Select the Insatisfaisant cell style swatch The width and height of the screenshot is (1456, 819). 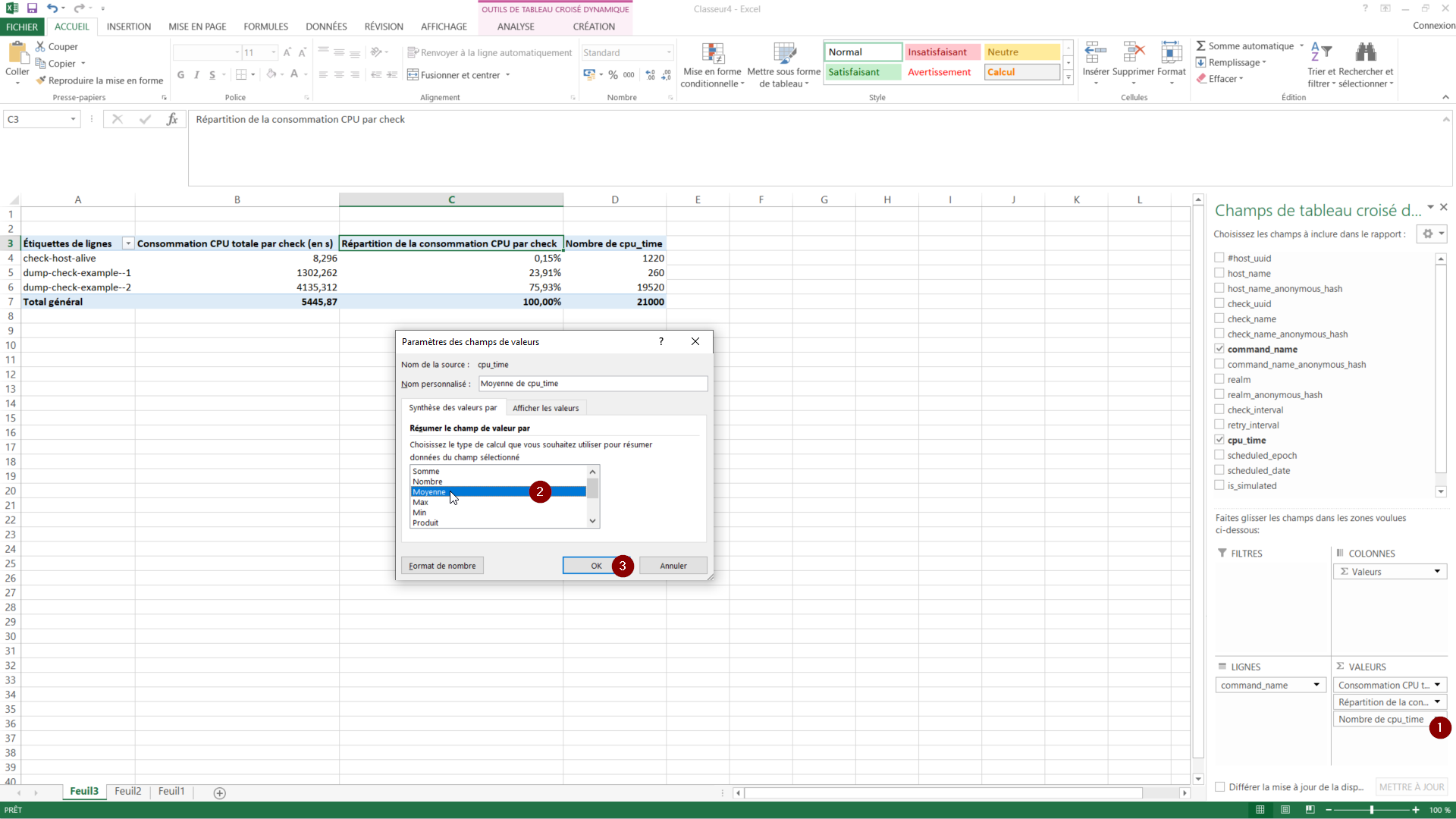tap(941, 52)
